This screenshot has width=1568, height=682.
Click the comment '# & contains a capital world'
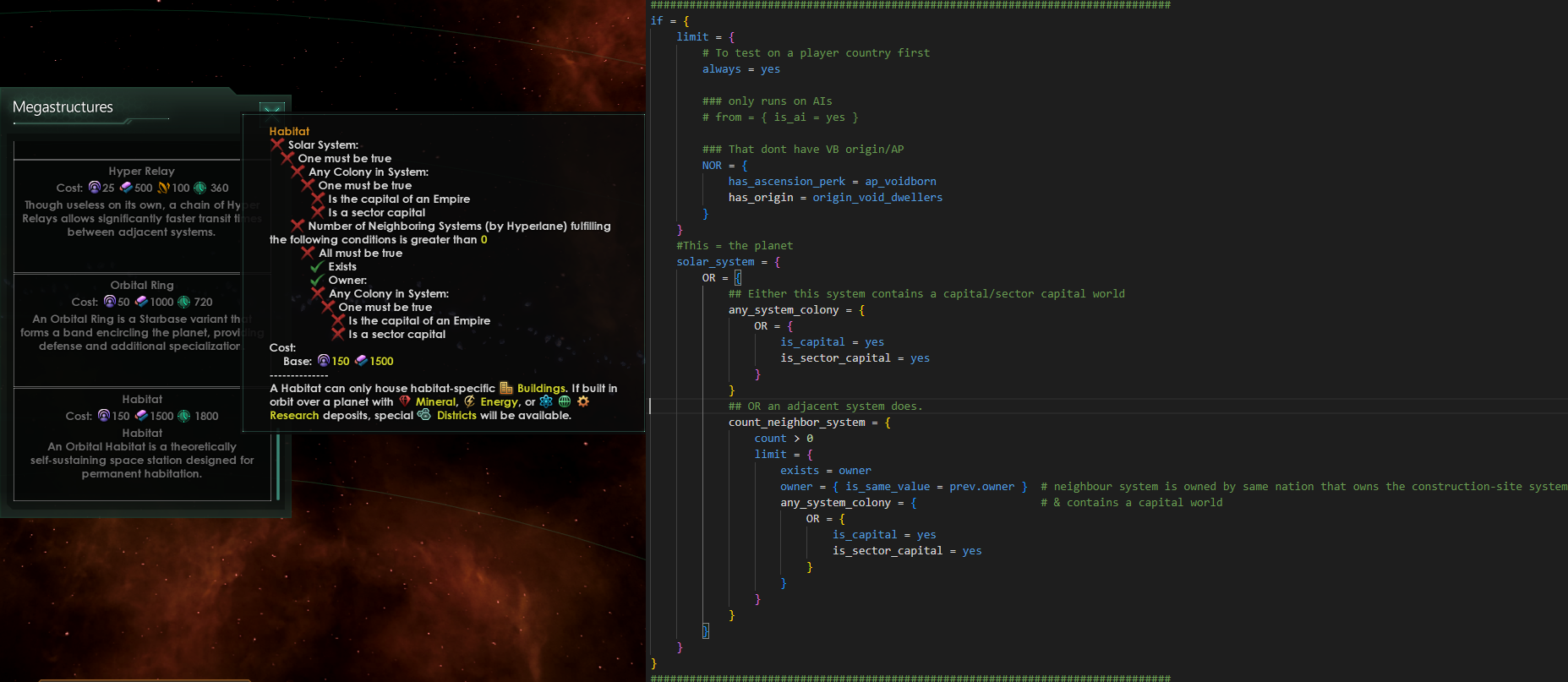pyautogui.click(x=1132, y=502)
